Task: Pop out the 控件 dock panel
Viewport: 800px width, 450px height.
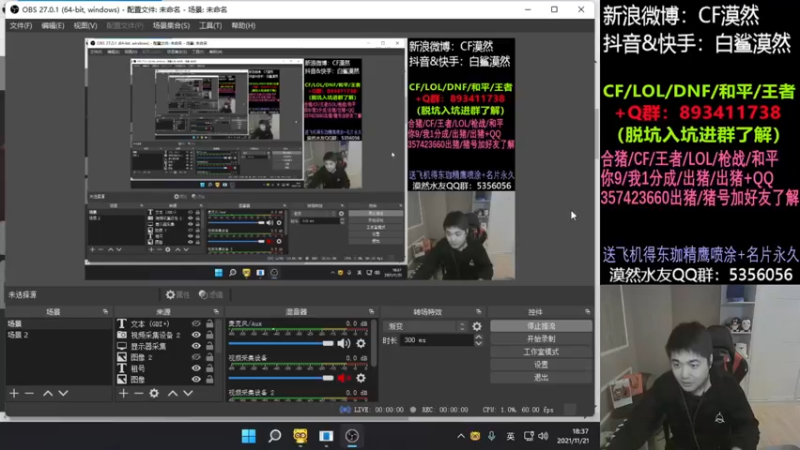Action: click(x=588, y=311)
